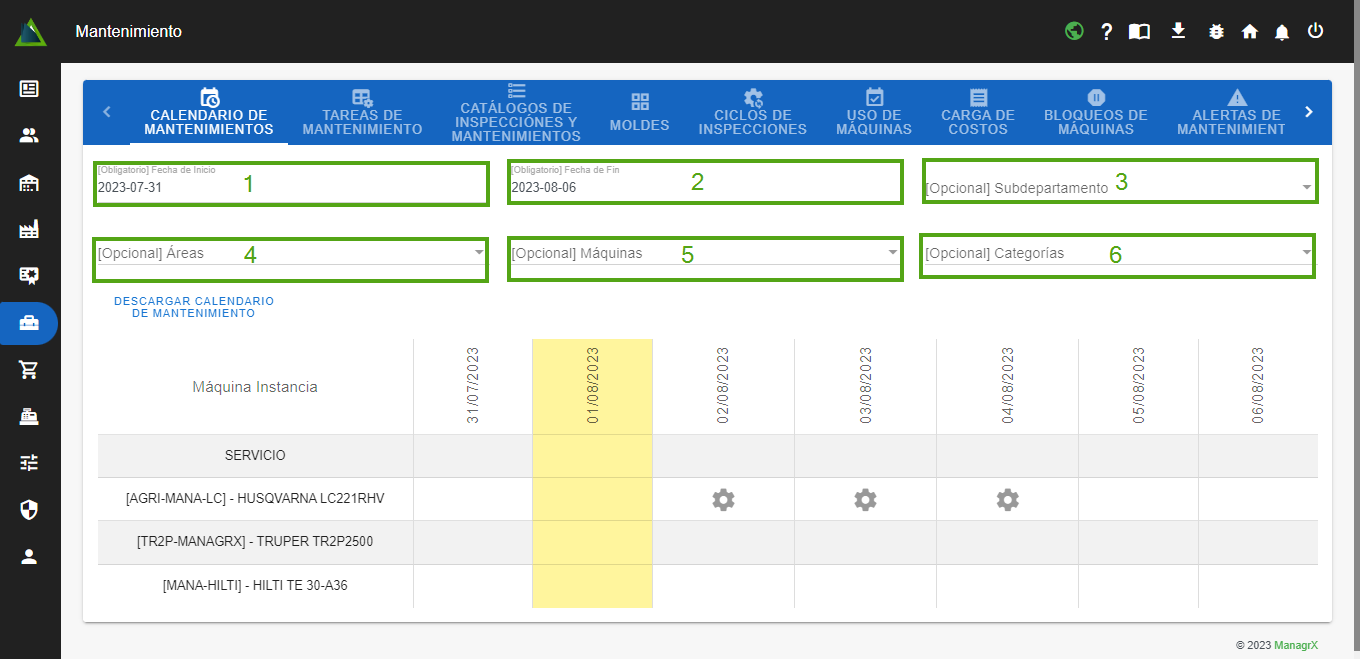Click the shield security sidebar icon
1360x659 pixels.
[29, 510]
